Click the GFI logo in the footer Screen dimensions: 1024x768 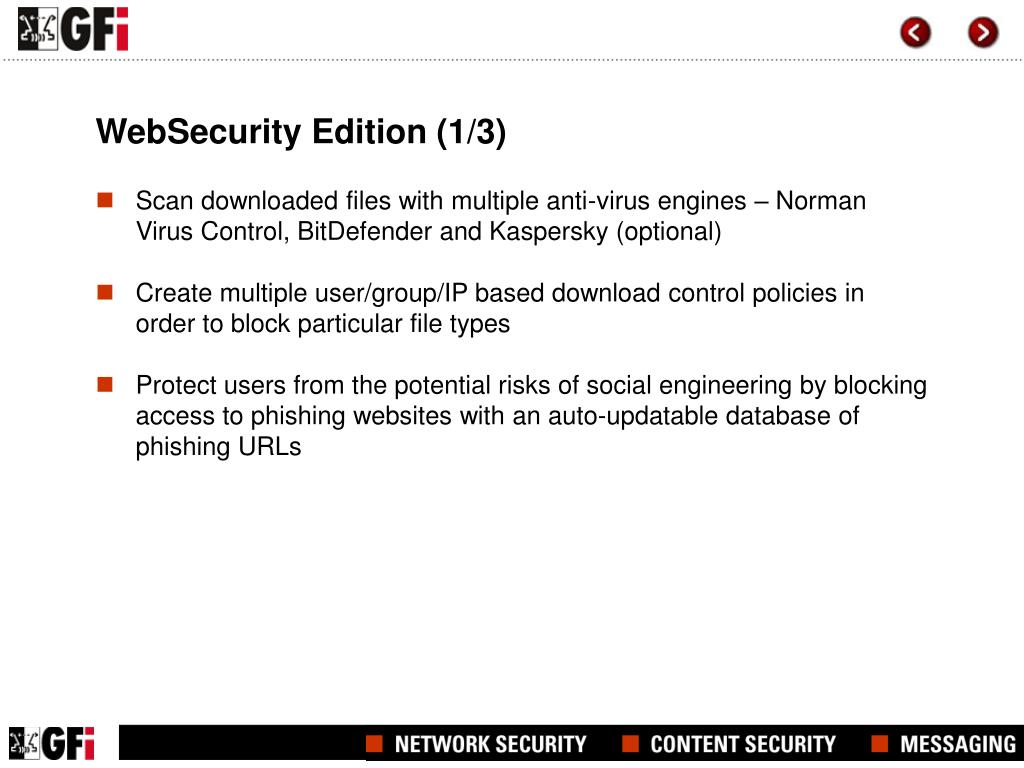click(52, 743)
